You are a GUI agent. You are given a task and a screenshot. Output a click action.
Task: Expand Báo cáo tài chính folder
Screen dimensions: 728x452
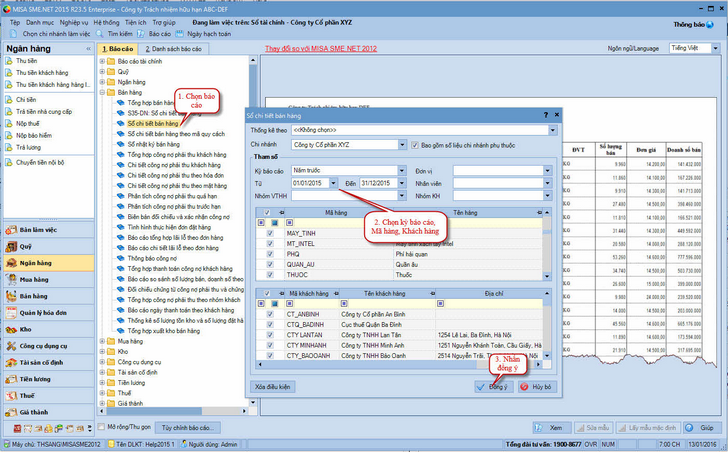click(102, 61)
